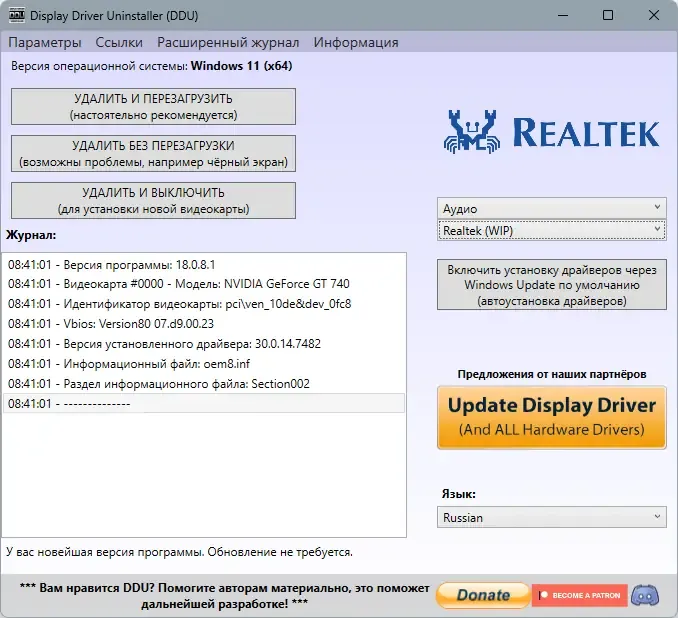
Task: Expand the Russian language dropdown
Action: (x=551, y=517)
